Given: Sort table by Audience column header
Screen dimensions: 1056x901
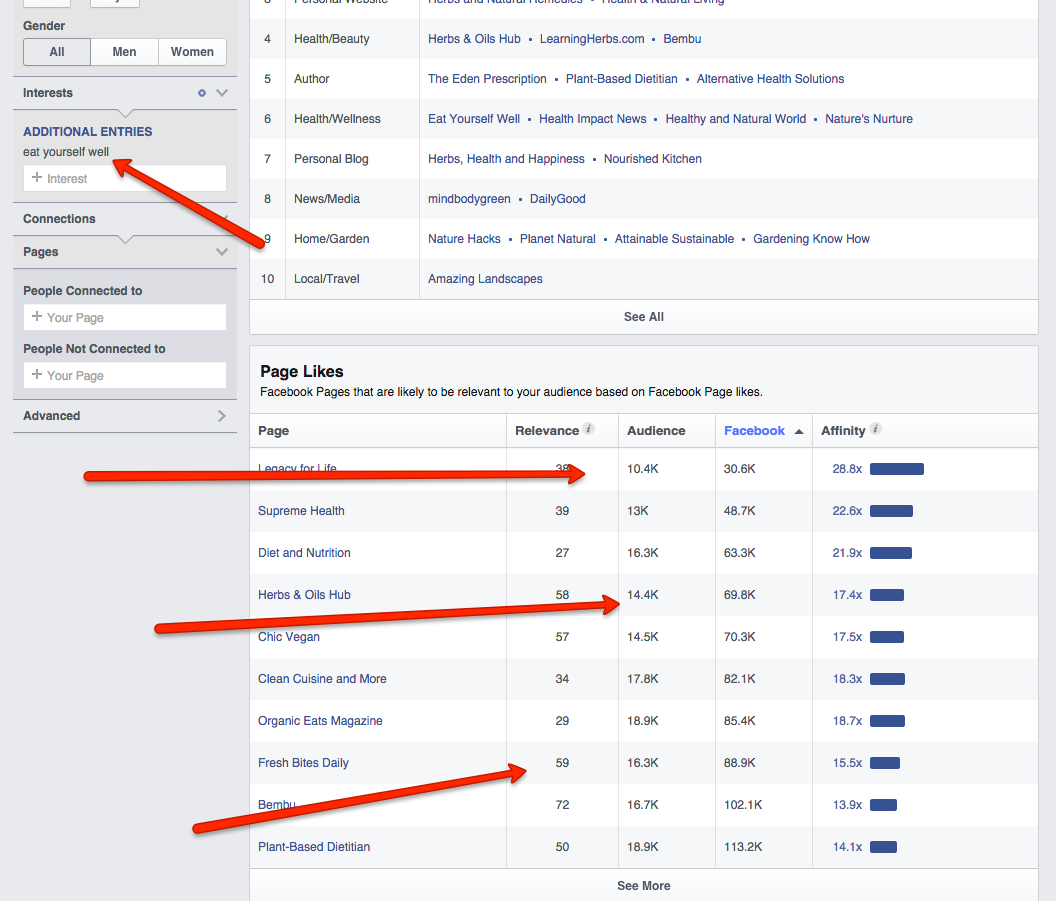Looking at the screenshot, I should (656, 431).
